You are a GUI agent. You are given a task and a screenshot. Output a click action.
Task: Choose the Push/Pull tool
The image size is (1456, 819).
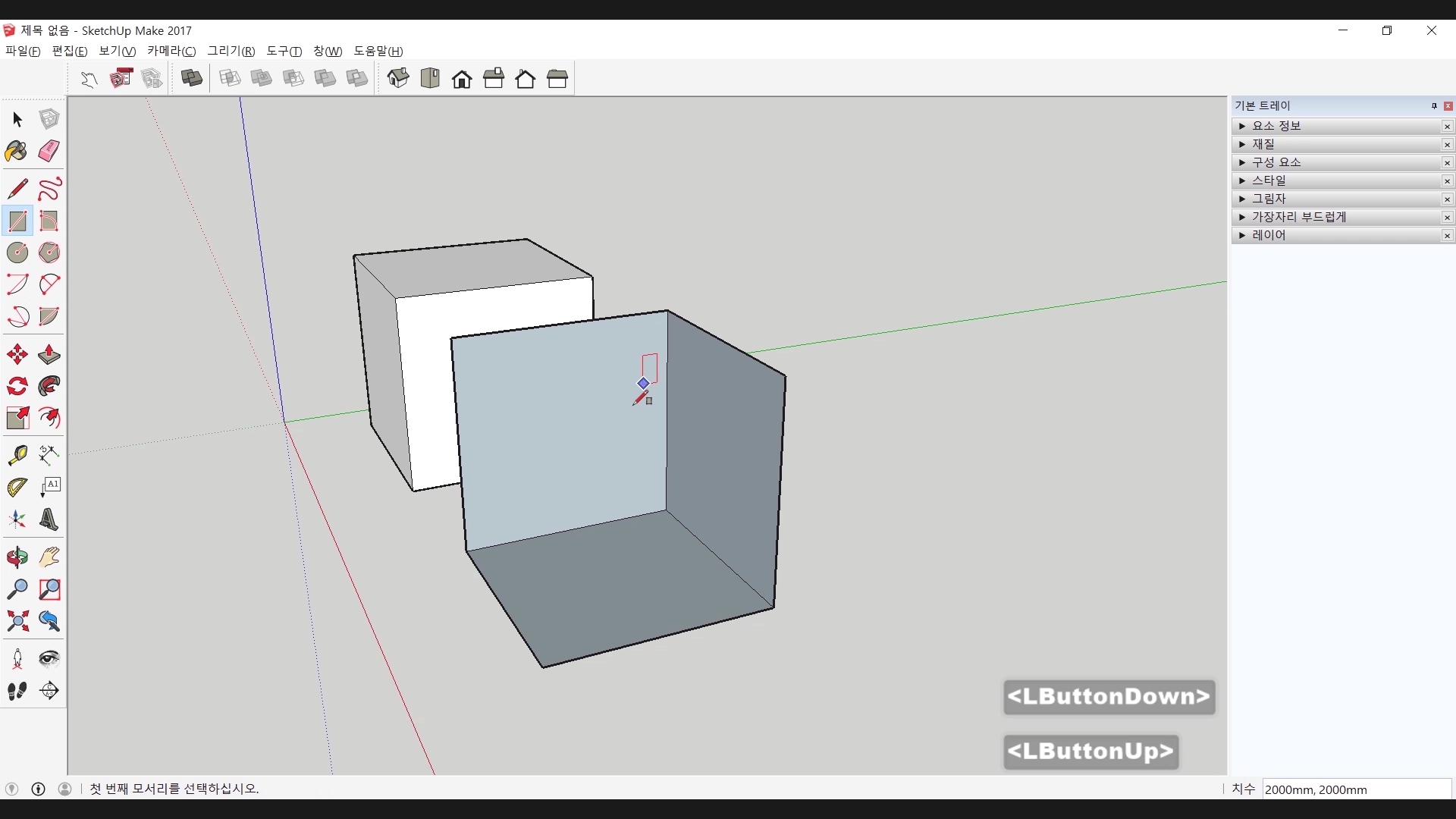click(49, 355)
